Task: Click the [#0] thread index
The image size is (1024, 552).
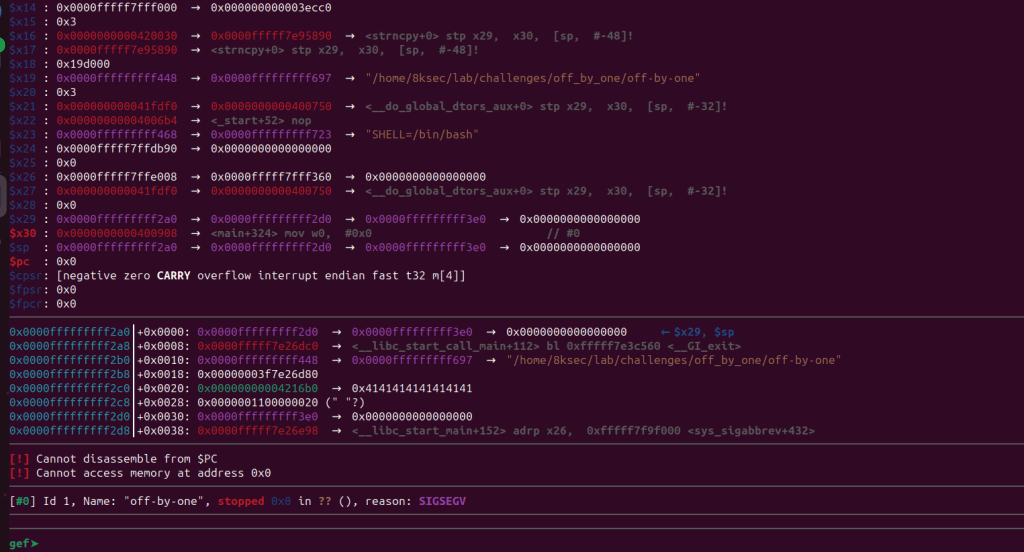Action: click(x=23, y=501)
